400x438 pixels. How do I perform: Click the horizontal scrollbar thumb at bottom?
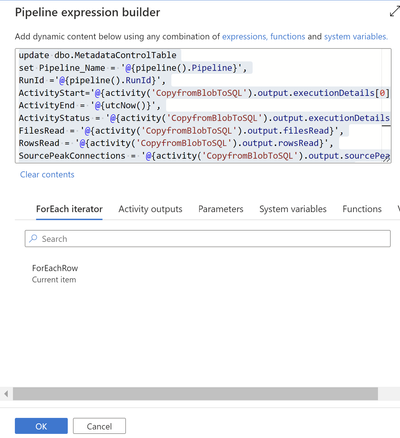tap(195, 394)
